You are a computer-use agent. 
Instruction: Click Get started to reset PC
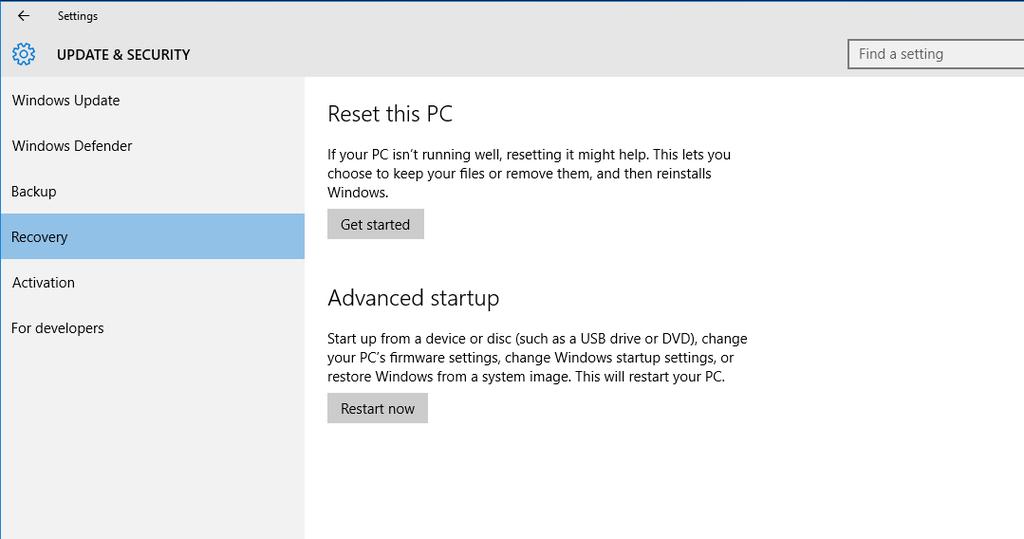click(x=376, y=224)
